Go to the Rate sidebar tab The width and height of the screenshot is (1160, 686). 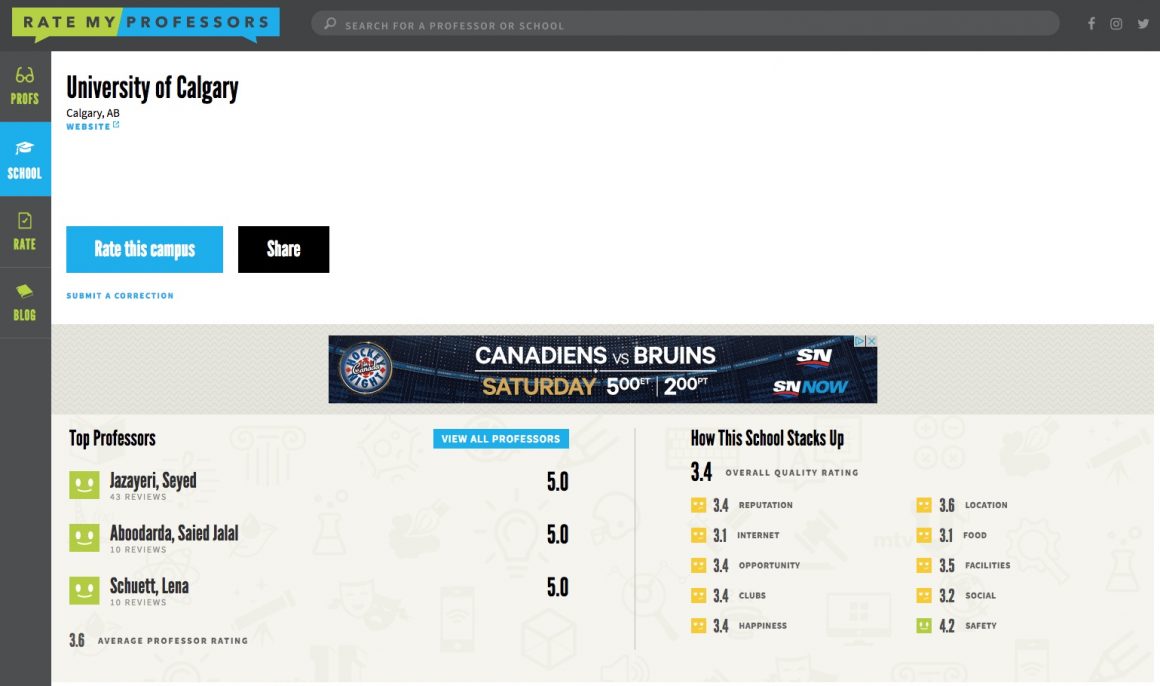pos(25,231)
